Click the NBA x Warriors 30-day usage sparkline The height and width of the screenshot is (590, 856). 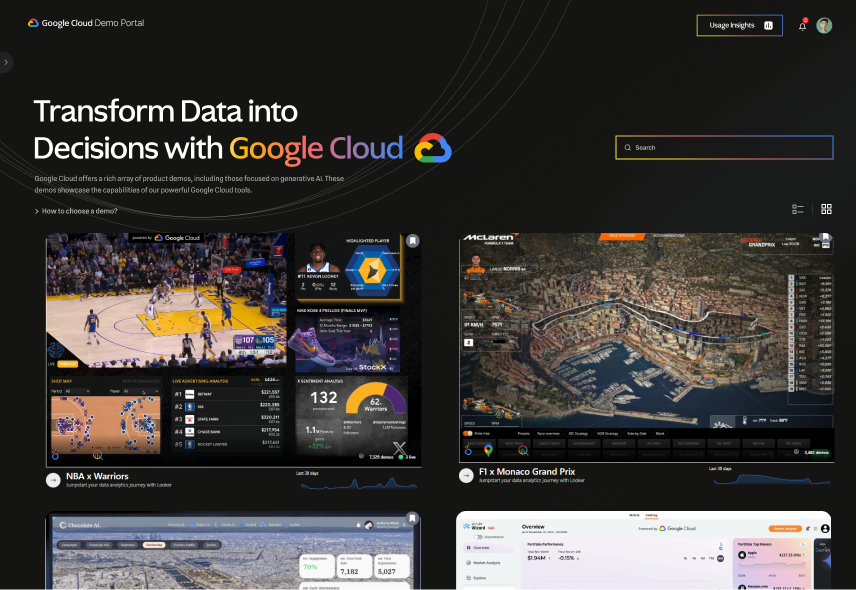tap(359, 483)
